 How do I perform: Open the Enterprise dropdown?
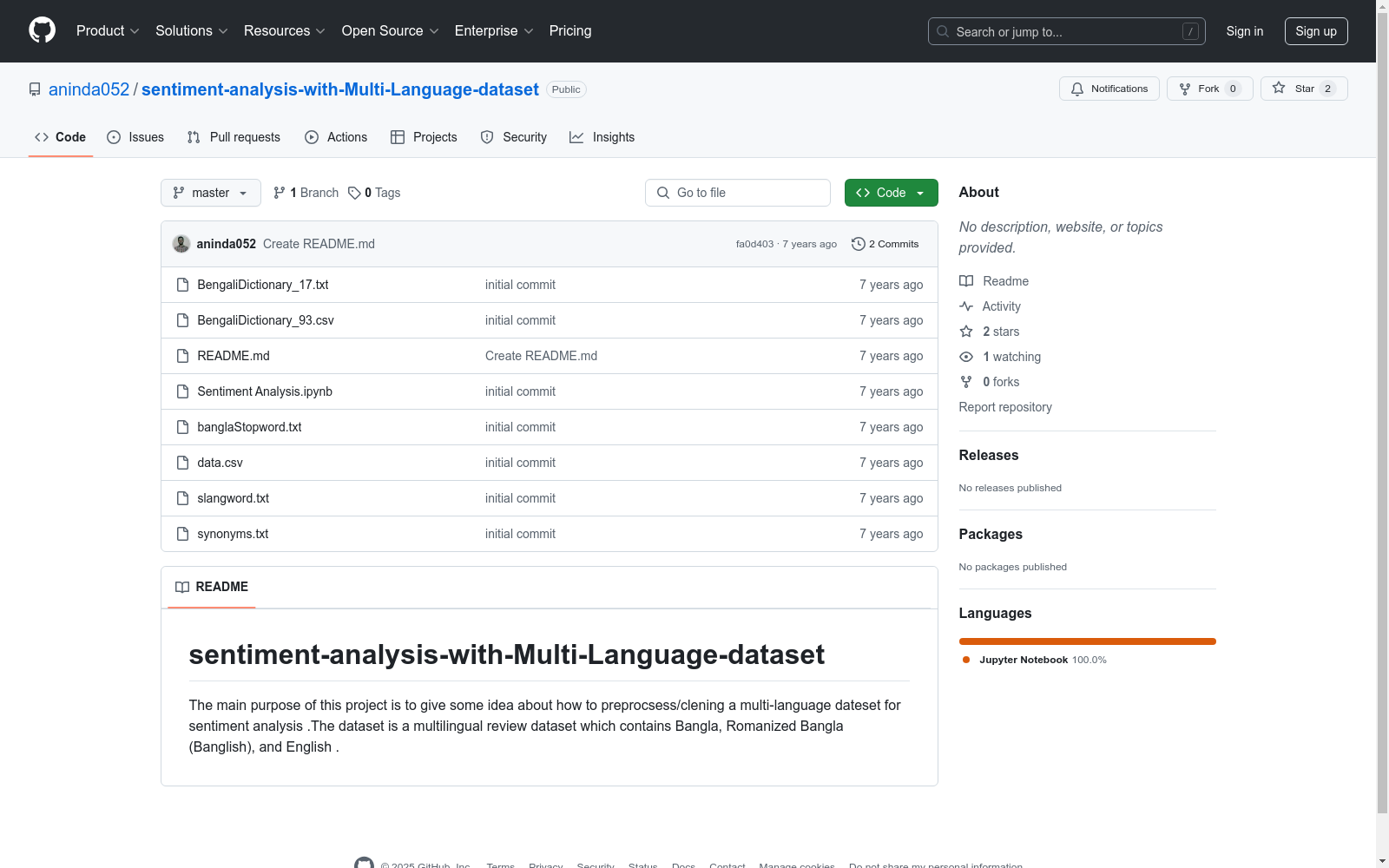494,31
